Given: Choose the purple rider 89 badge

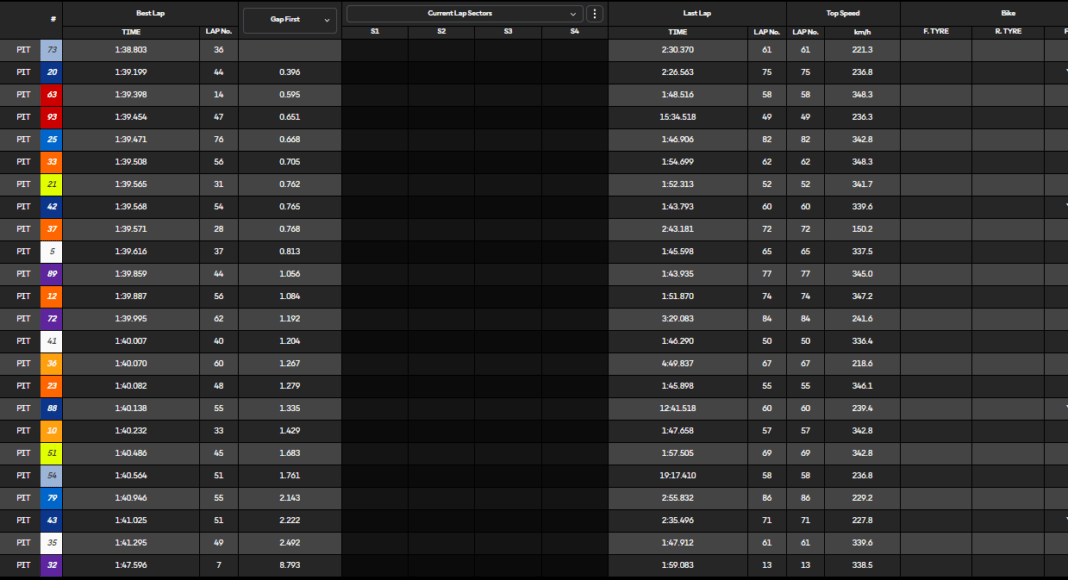Looking at the screenshot, I should pos(51,274).
